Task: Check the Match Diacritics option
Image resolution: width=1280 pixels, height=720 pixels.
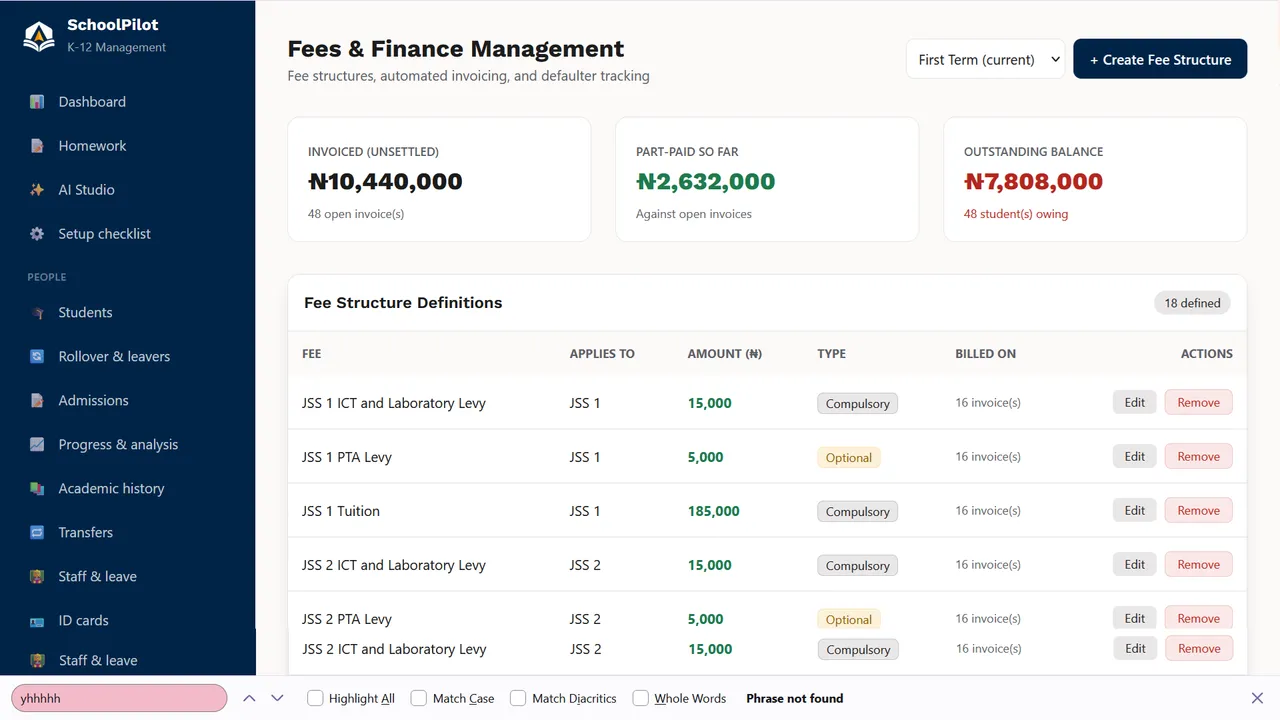Action: tap(518, 698)
